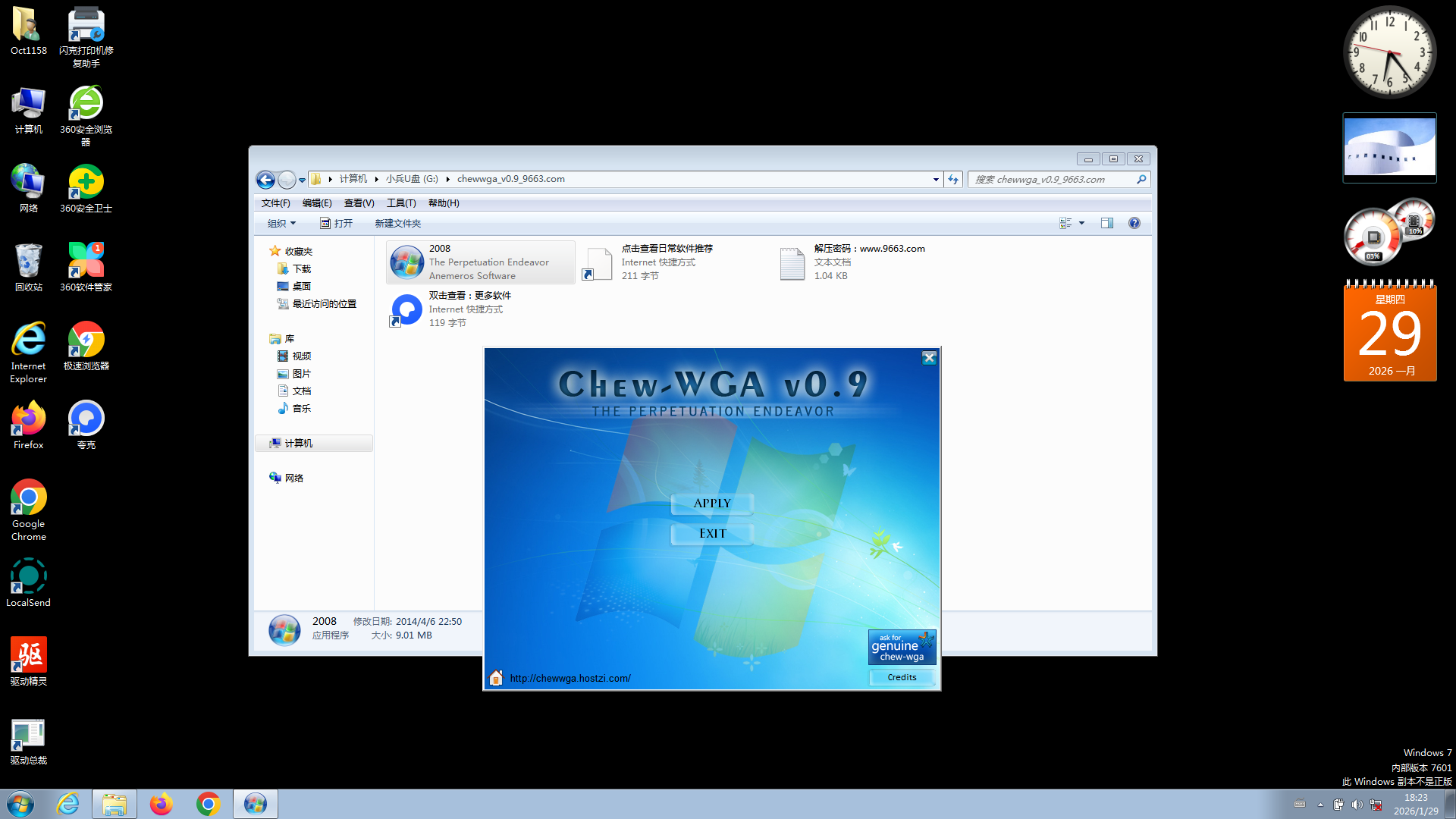Expand the view options dropdown arrow
Viewport: 1456px width, 819px height.
[x=1081, y=223]
